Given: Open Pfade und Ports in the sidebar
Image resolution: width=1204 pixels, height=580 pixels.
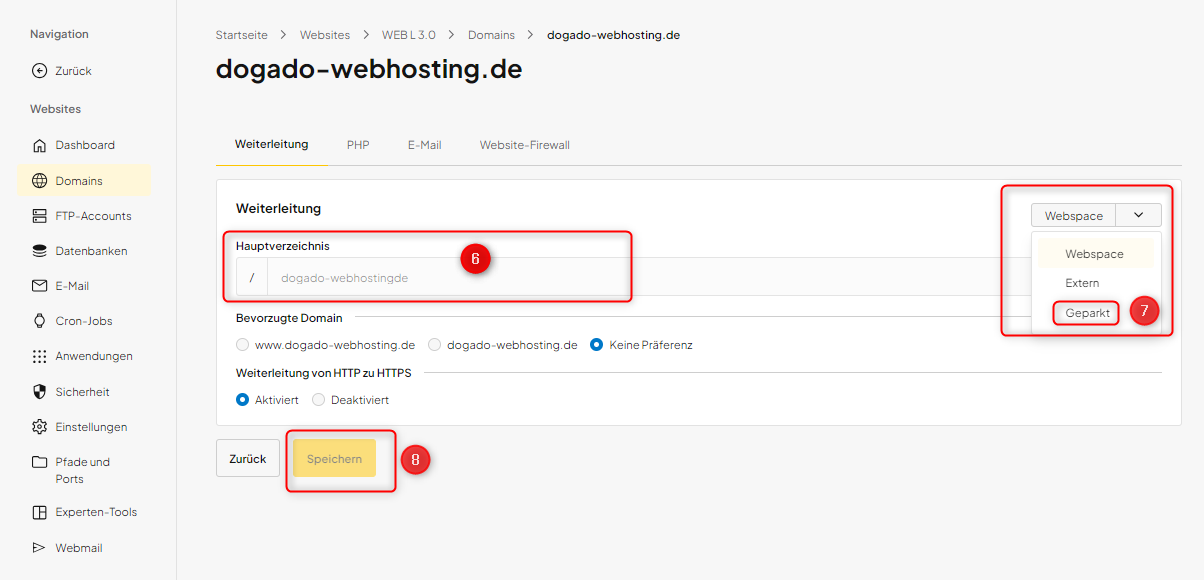Looking at the screenshot, I should (83, 470).
